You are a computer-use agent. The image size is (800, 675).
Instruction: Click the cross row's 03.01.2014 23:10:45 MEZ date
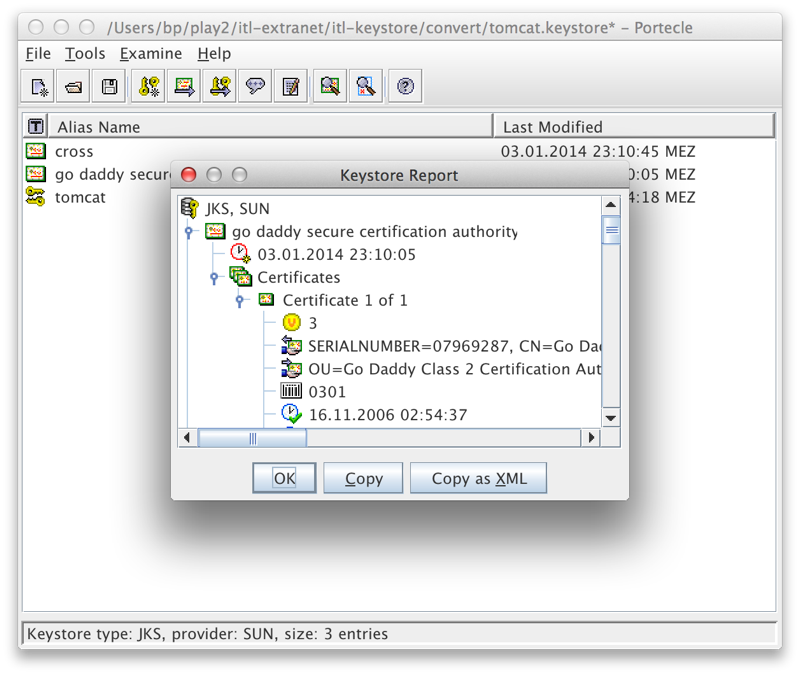[598, 152]
